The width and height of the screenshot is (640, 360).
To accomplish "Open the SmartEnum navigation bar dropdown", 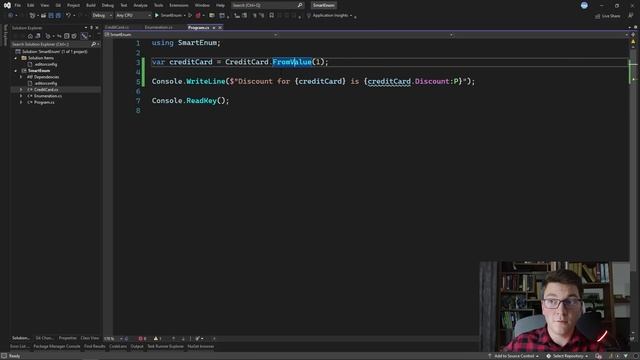I will pos(191,35).
